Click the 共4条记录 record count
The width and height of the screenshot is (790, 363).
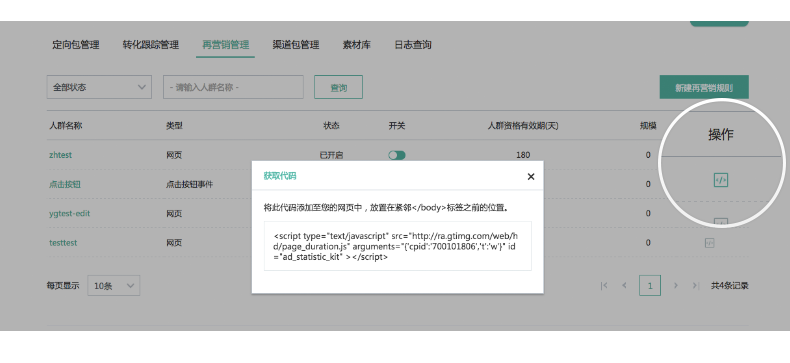[x=730, y=286]
